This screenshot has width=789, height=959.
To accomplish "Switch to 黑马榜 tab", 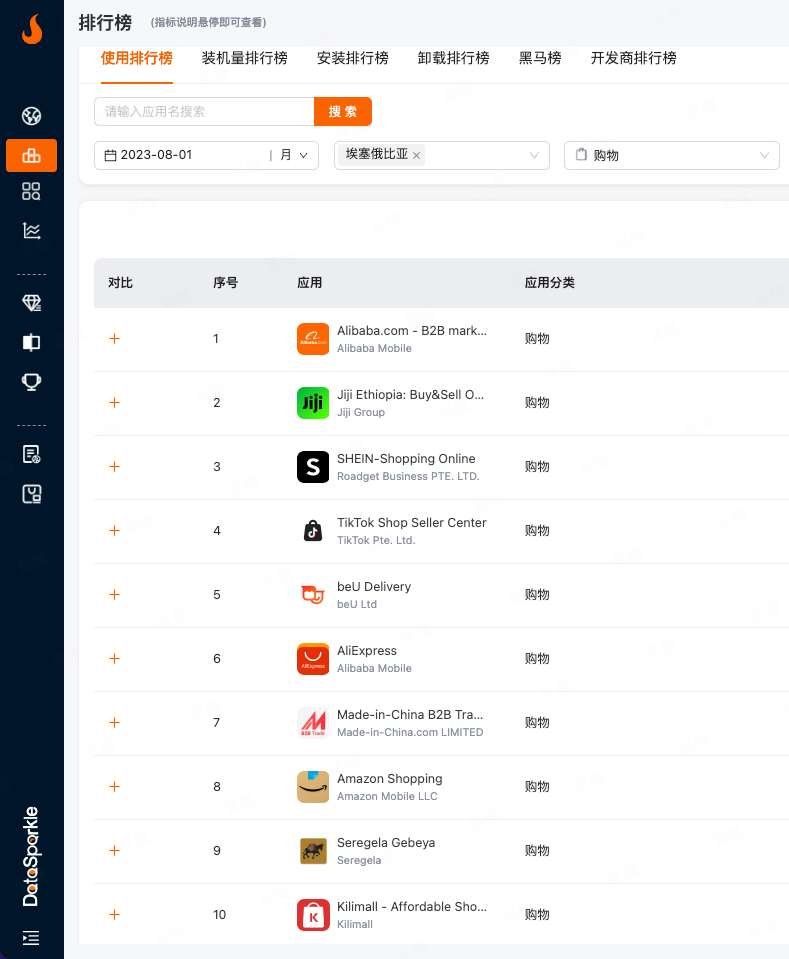I will click(x=540, y=58).
